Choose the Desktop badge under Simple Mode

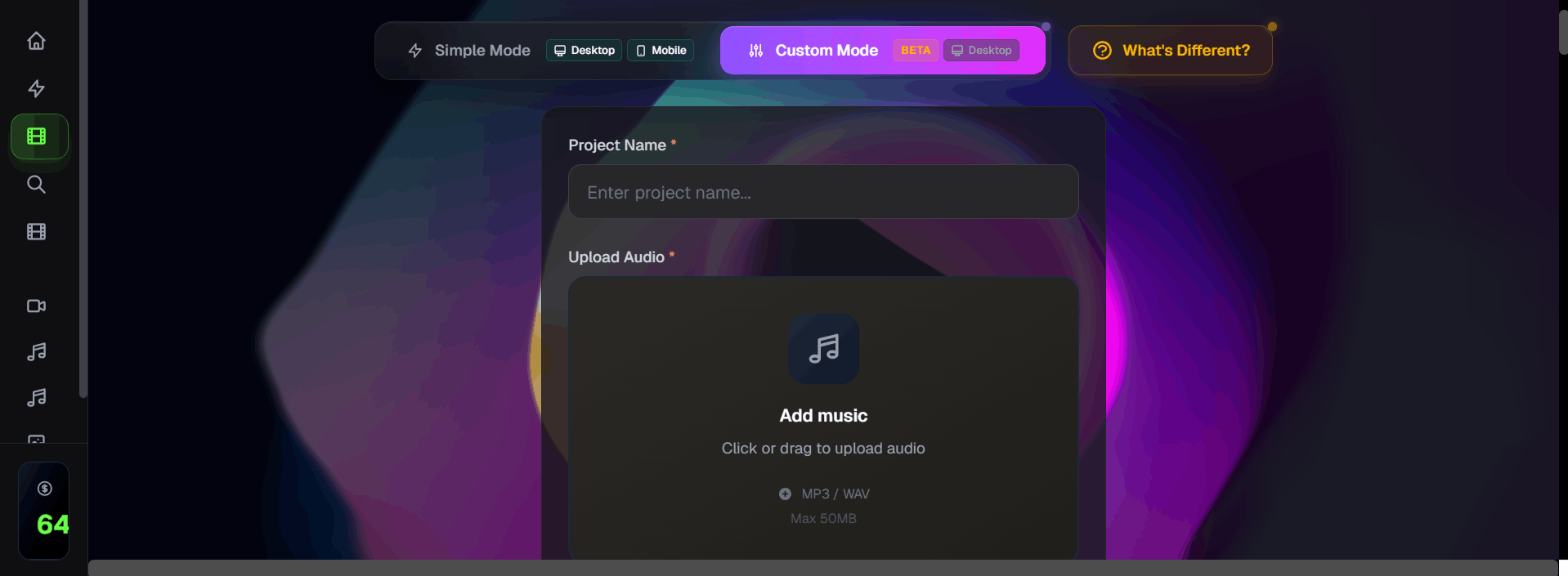point(585,51)
